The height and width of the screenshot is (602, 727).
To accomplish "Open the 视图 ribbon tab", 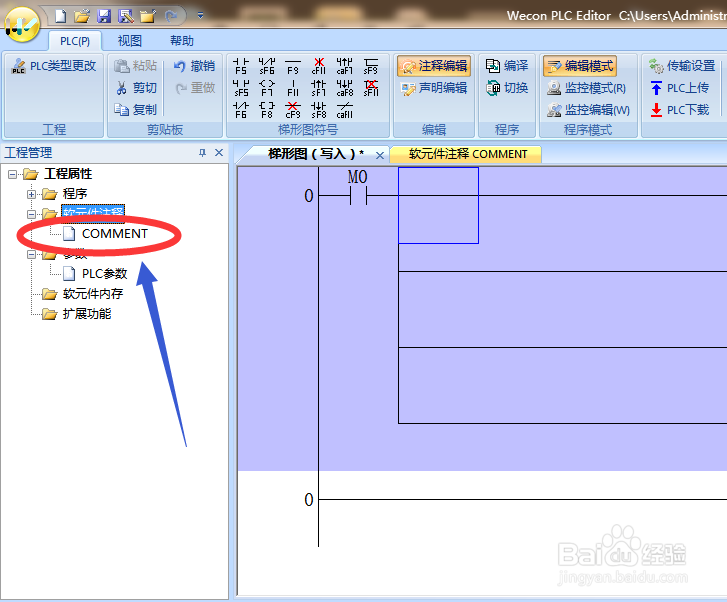I will [x=129, y=41].
